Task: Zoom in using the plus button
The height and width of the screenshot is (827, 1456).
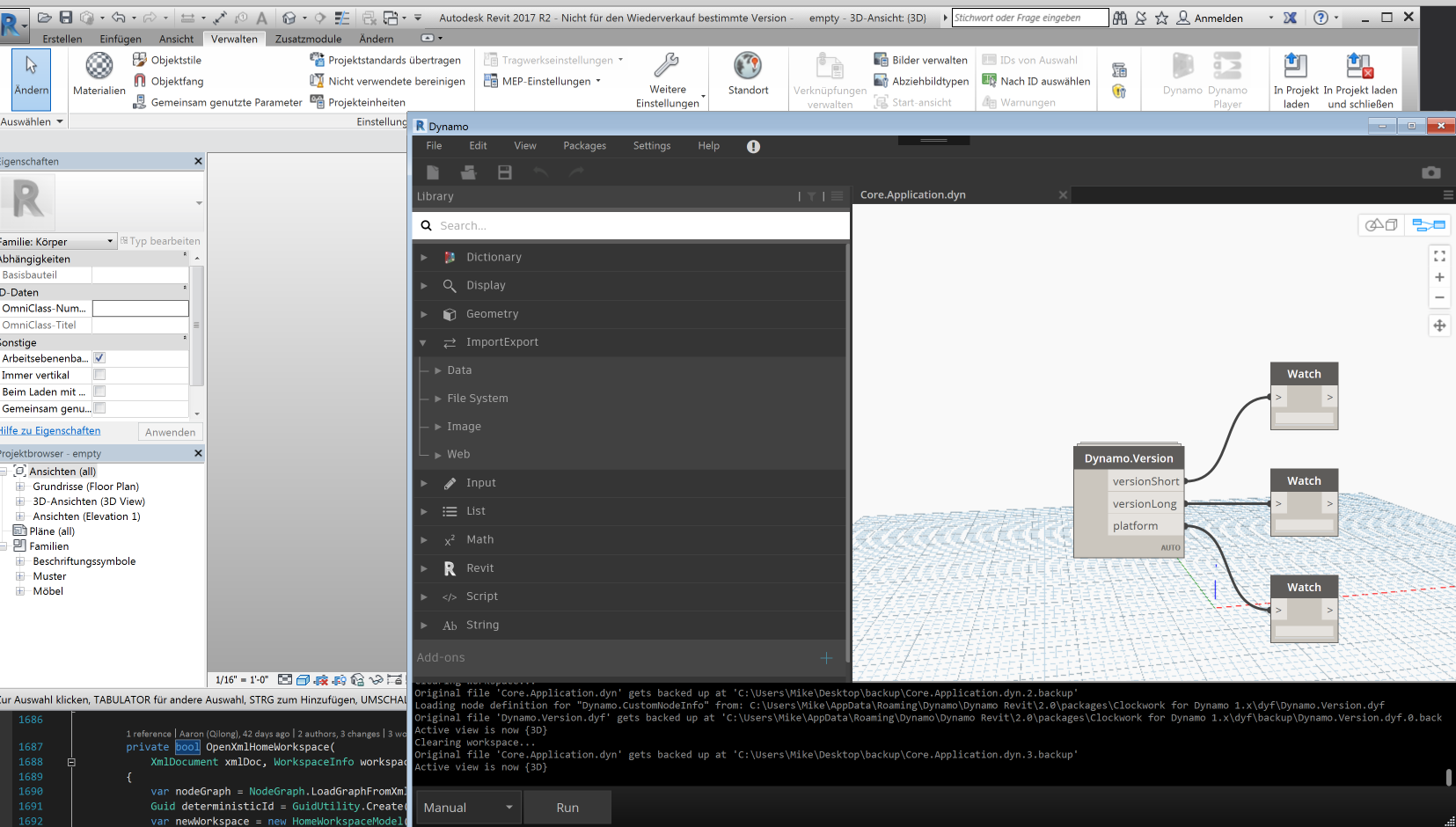Action: 1440,277
